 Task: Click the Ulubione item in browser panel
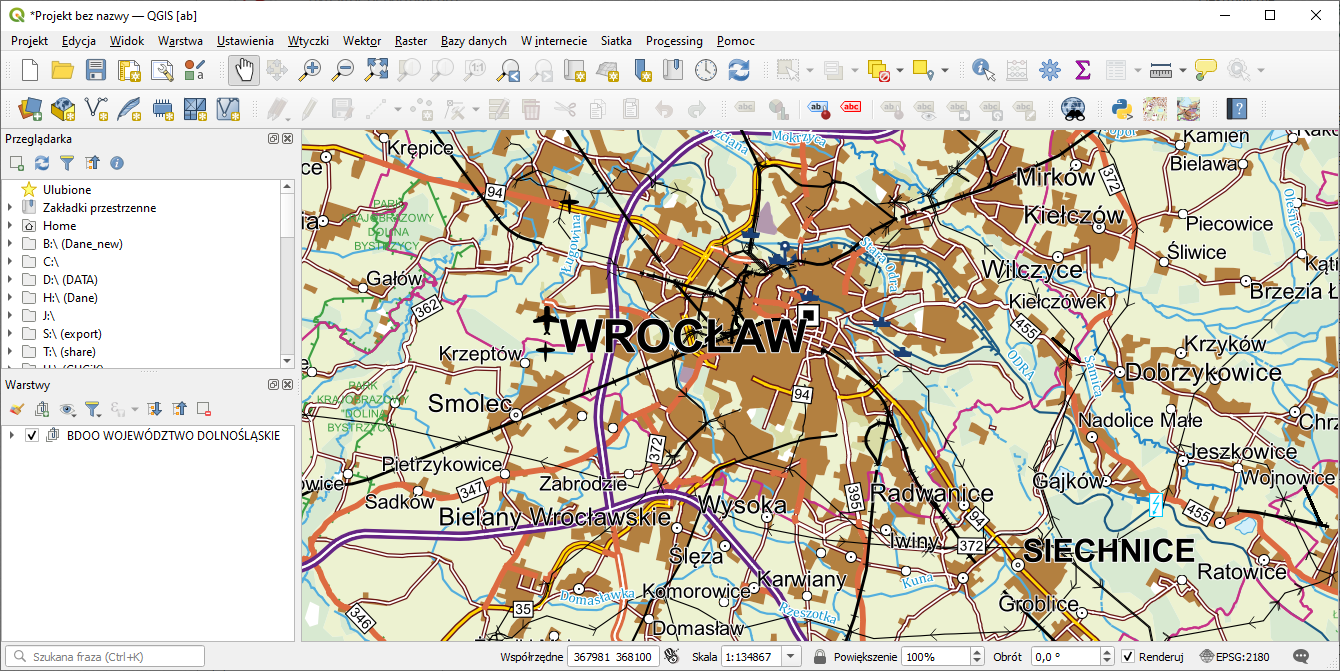pos(66,190)
